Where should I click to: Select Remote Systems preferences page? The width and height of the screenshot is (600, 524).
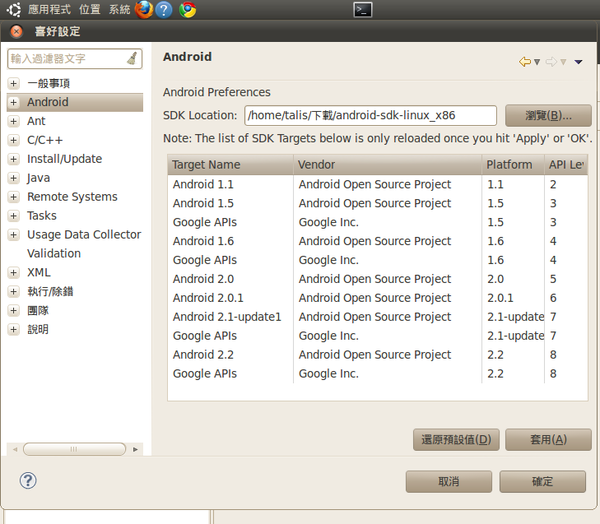72,197
